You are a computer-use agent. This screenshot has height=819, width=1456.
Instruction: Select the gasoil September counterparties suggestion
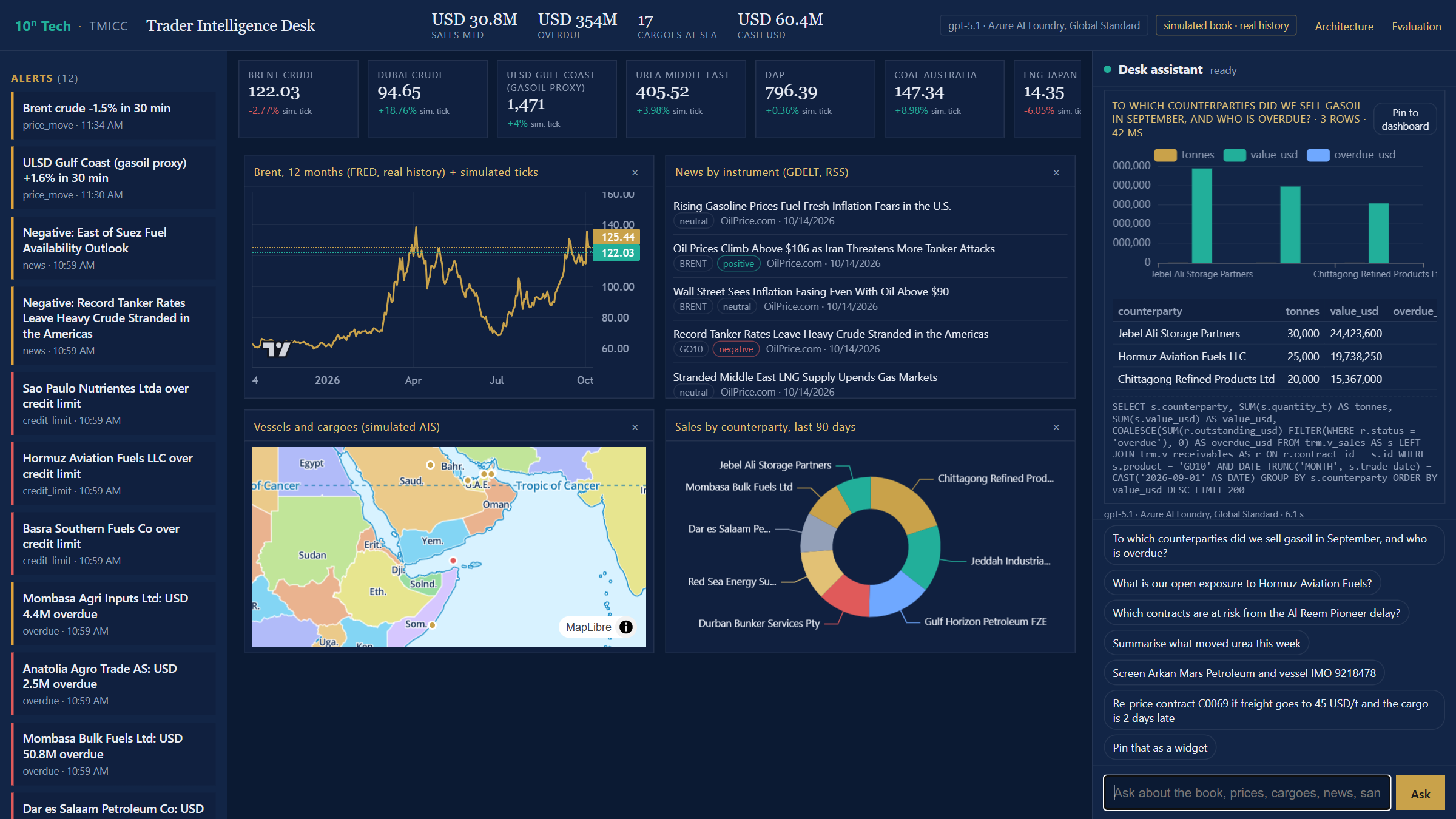[x=1273, y=545]
